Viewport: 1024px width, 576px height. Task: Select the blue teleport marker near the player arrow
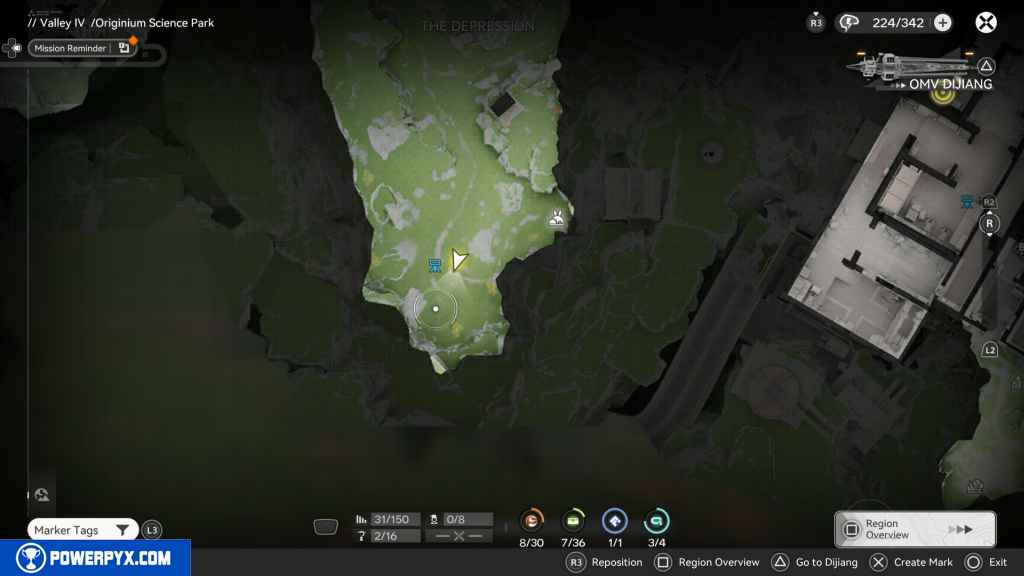click(x=435, y=265)
